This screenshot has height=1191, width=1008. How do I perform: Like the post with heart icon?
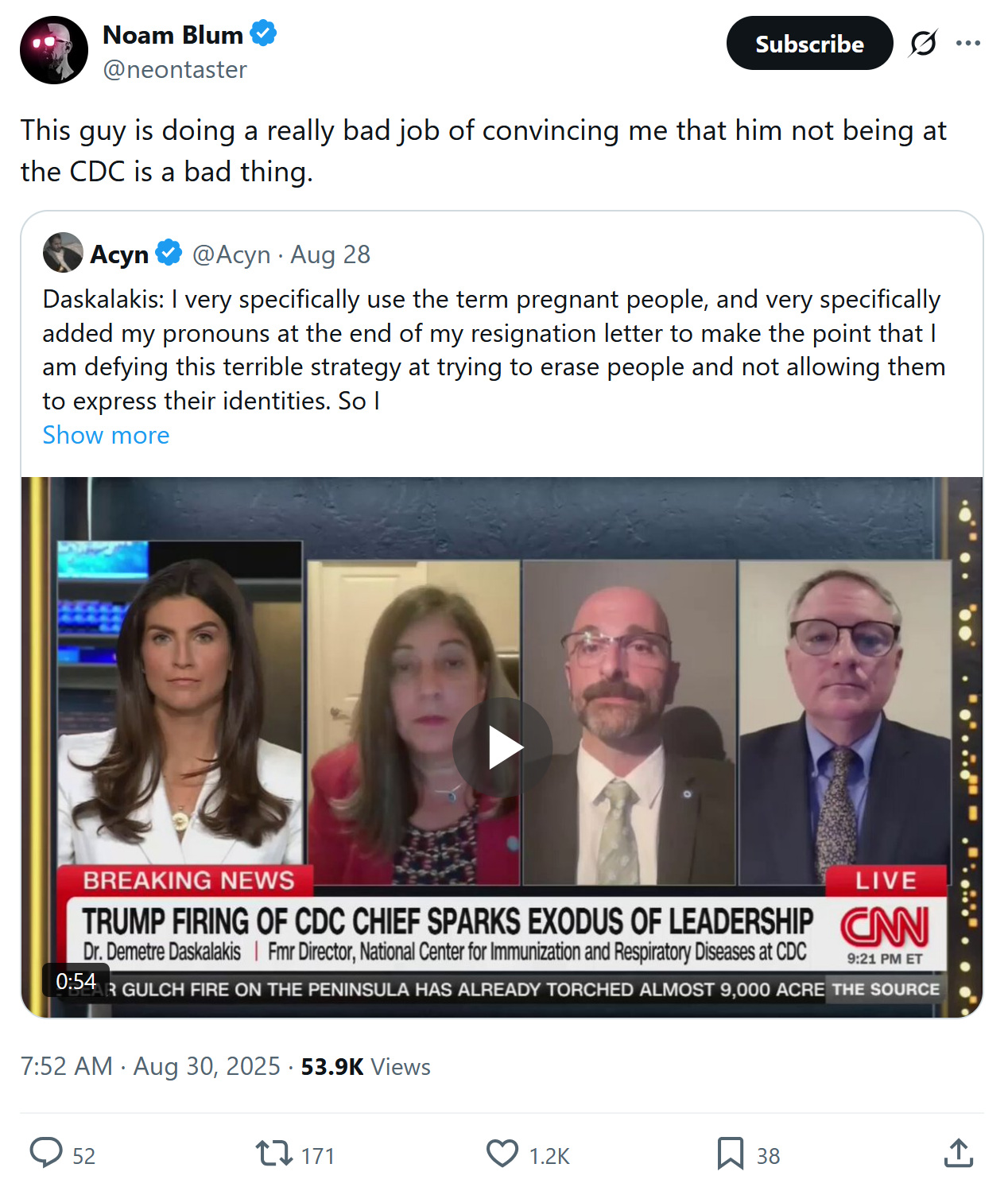502,1153
